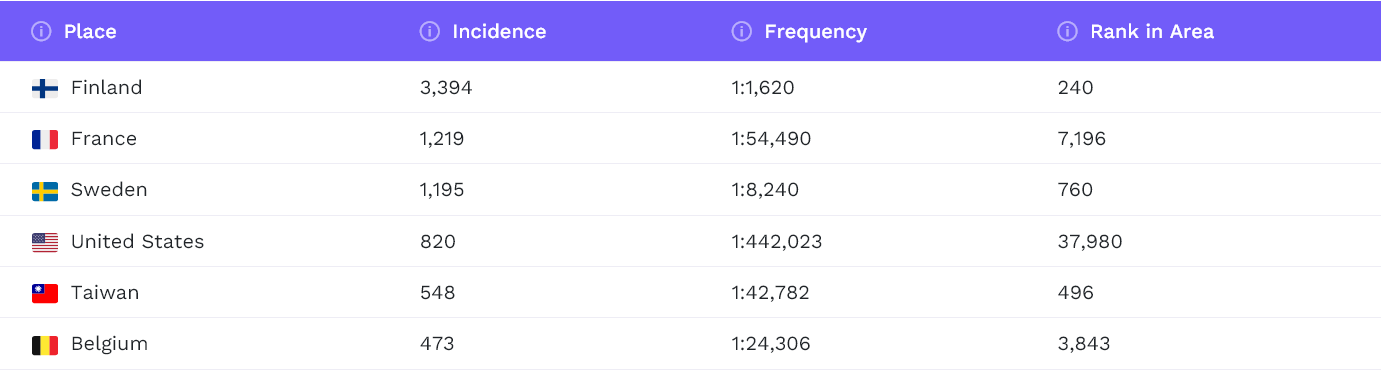The image size is (1381, 373).
Task: Select Sweden's incidence value 1,195
Action: click(442, 190)
